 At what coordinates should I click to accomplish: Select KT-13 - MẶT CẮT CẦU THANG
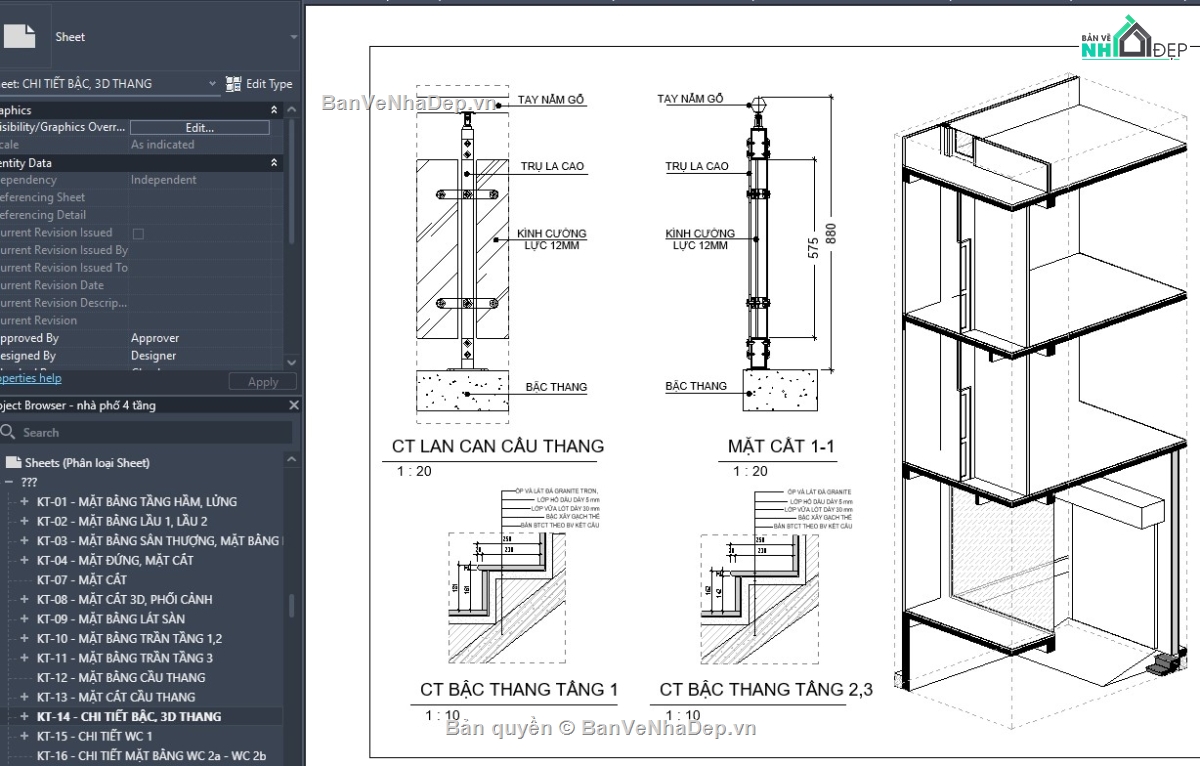116,697
